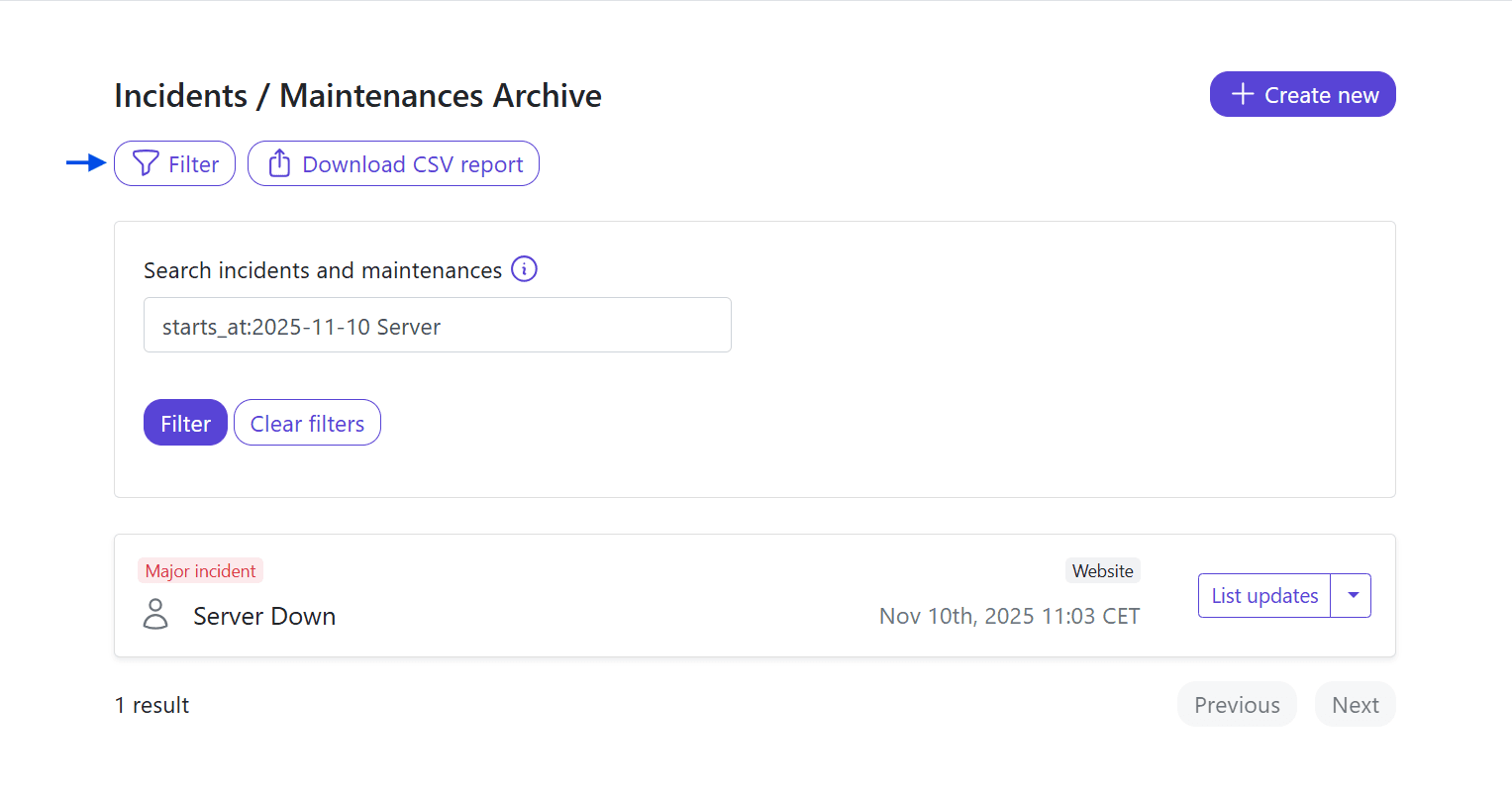1512x799 pixels.
Task: Click the purple Filter submit button
Action: (185, 423)
